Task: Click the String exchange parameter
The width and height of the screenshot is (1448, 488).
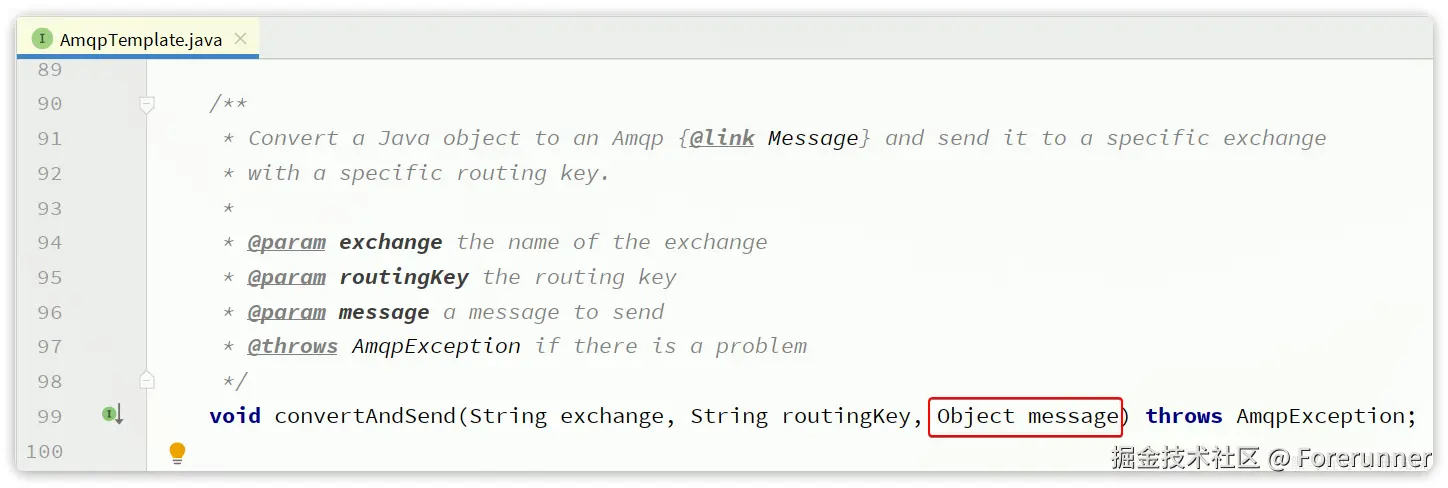Action: click(566, 416)
